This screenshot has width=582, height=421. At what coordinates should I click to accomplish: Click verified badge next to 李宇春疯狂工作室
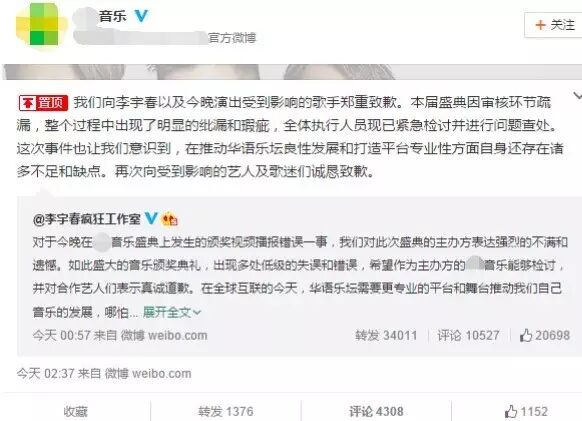151,218
